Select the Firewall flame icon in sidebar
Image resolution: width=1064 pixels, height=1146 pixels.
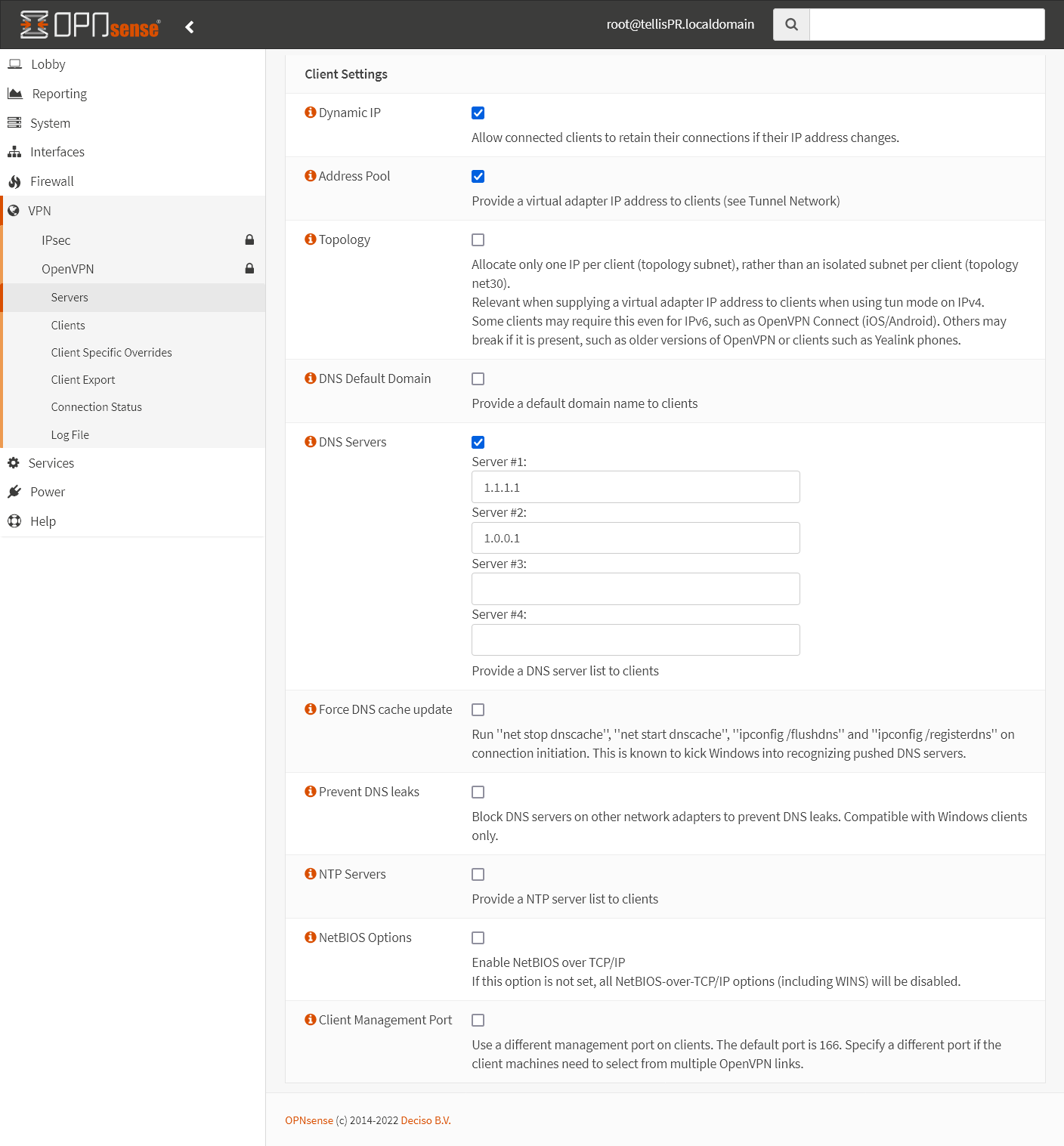coord(14,181)
